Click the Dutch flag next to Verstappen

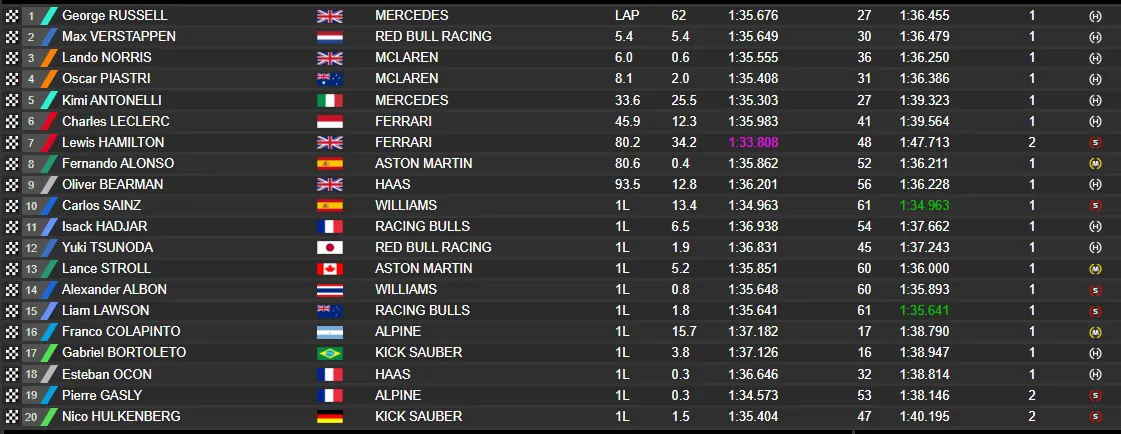click(x=330, y=37)
